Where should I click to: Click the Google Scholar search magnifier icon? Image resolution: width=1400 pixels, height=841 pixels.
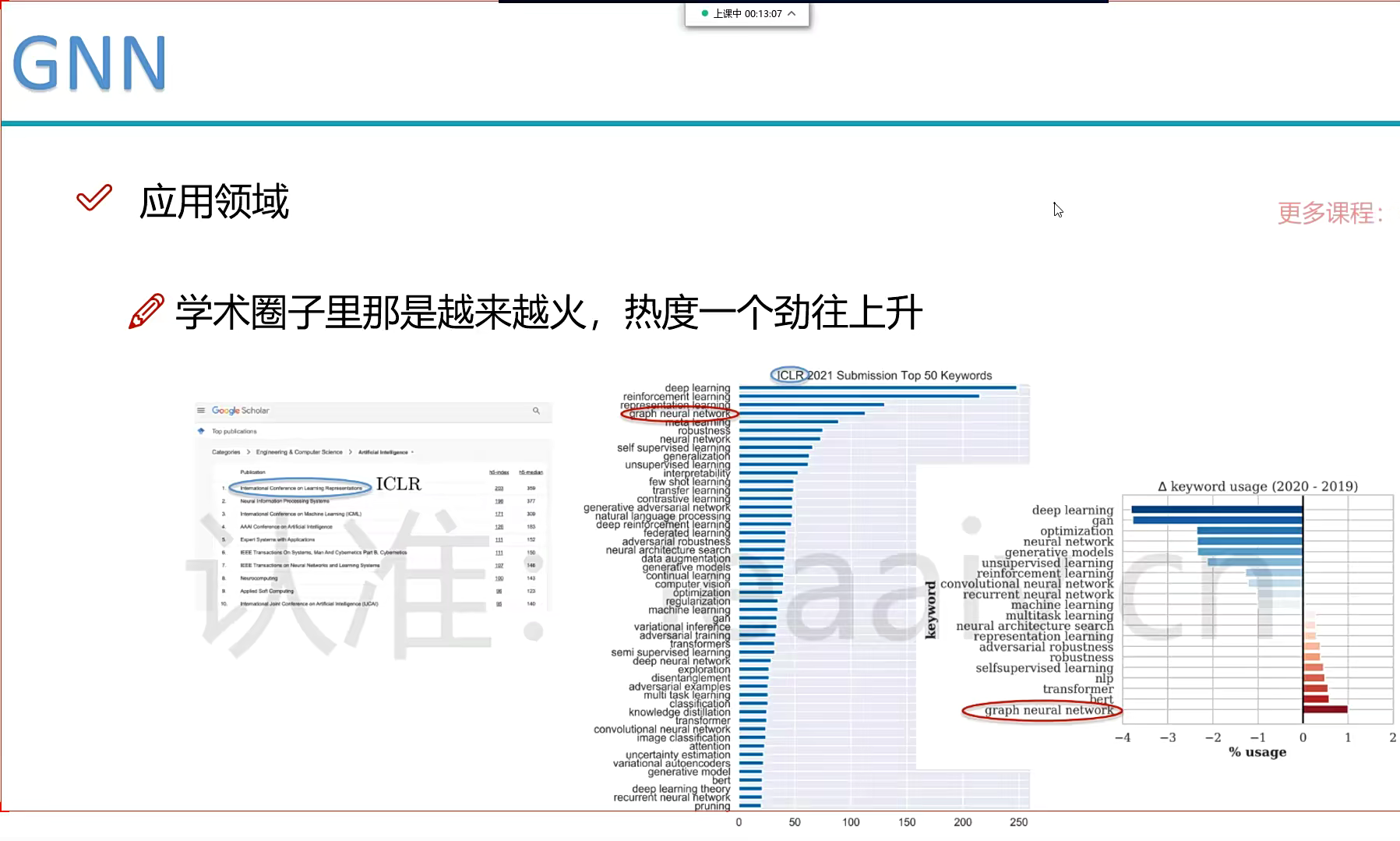coord(536,410)
